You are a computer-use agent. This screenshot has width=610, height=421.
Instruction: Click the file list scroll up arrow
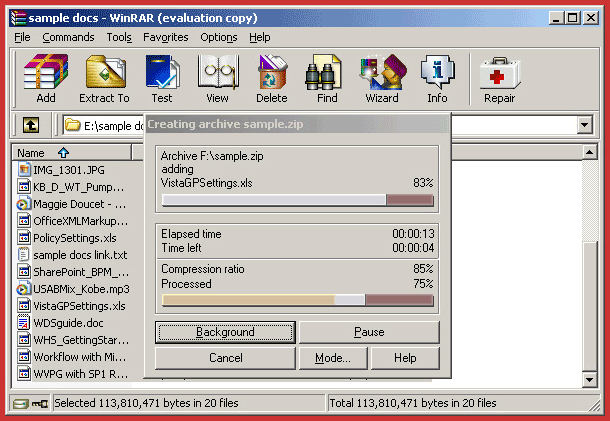[x=590, y=152]
